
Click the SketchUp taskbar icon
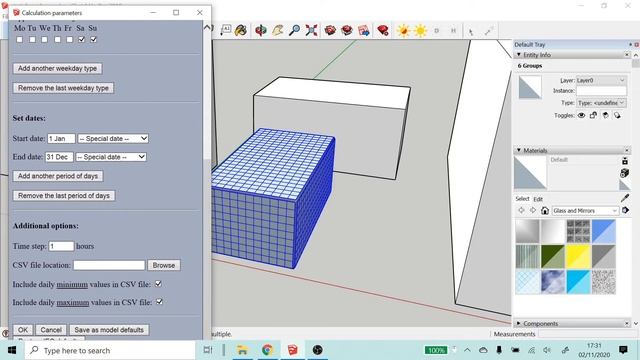pyautogui.click(x=292, y=350)
